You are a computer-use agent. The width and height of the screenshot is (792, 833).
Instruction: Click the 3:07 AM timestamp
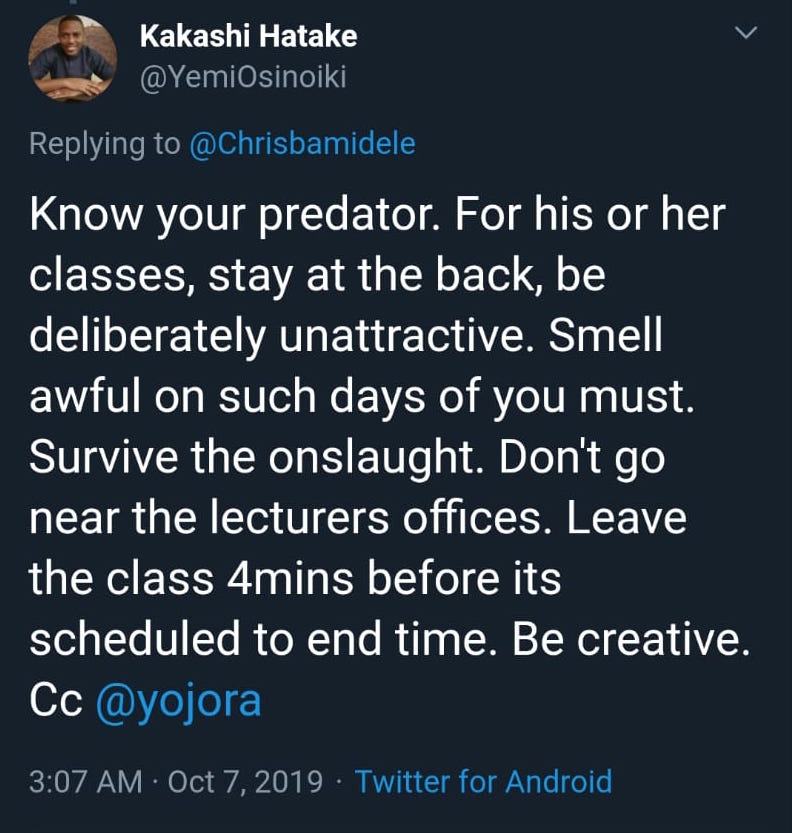click(x=86, y=782)
